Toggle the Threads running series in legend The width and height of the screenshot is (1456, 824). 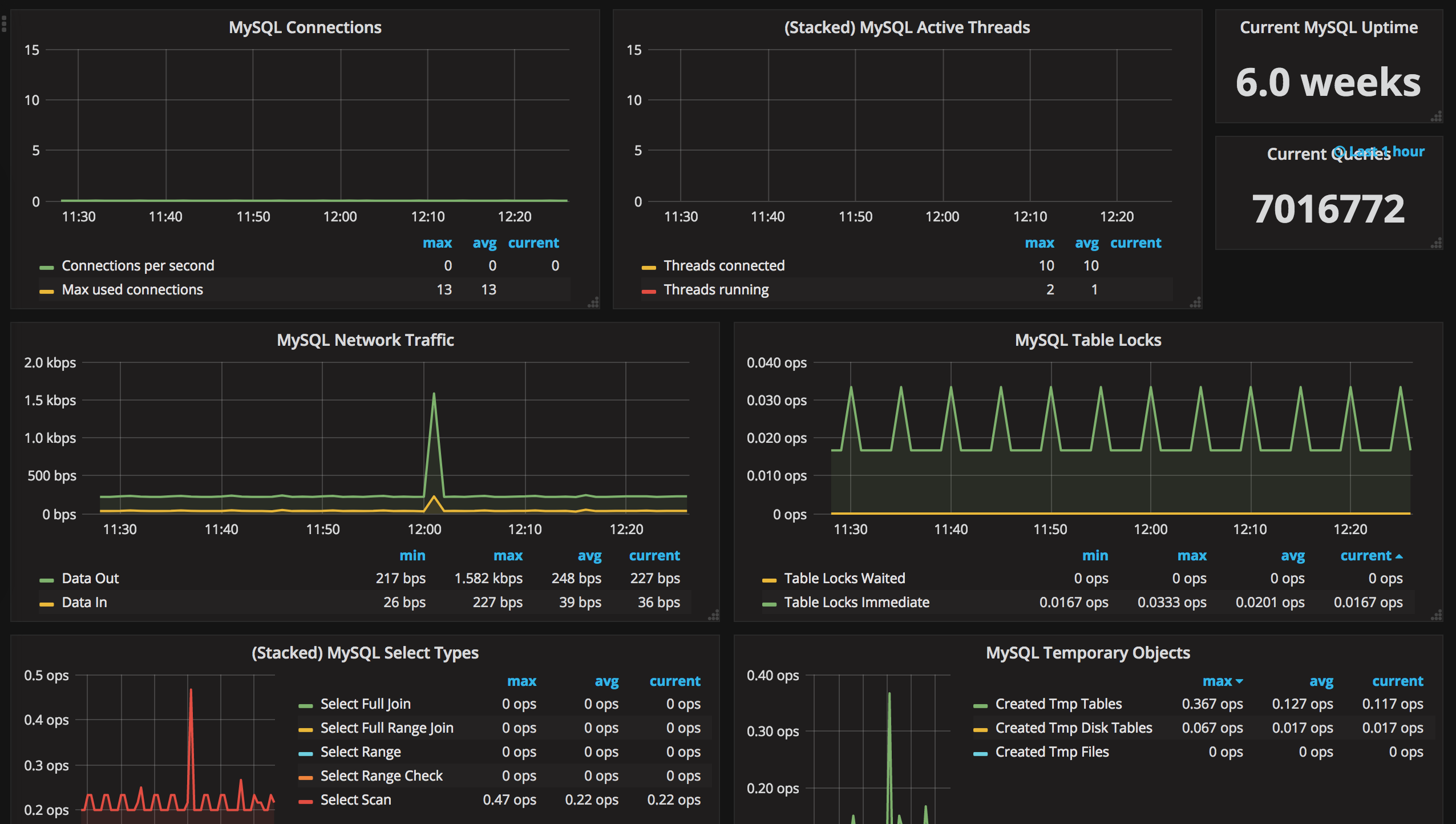[715, 290]
